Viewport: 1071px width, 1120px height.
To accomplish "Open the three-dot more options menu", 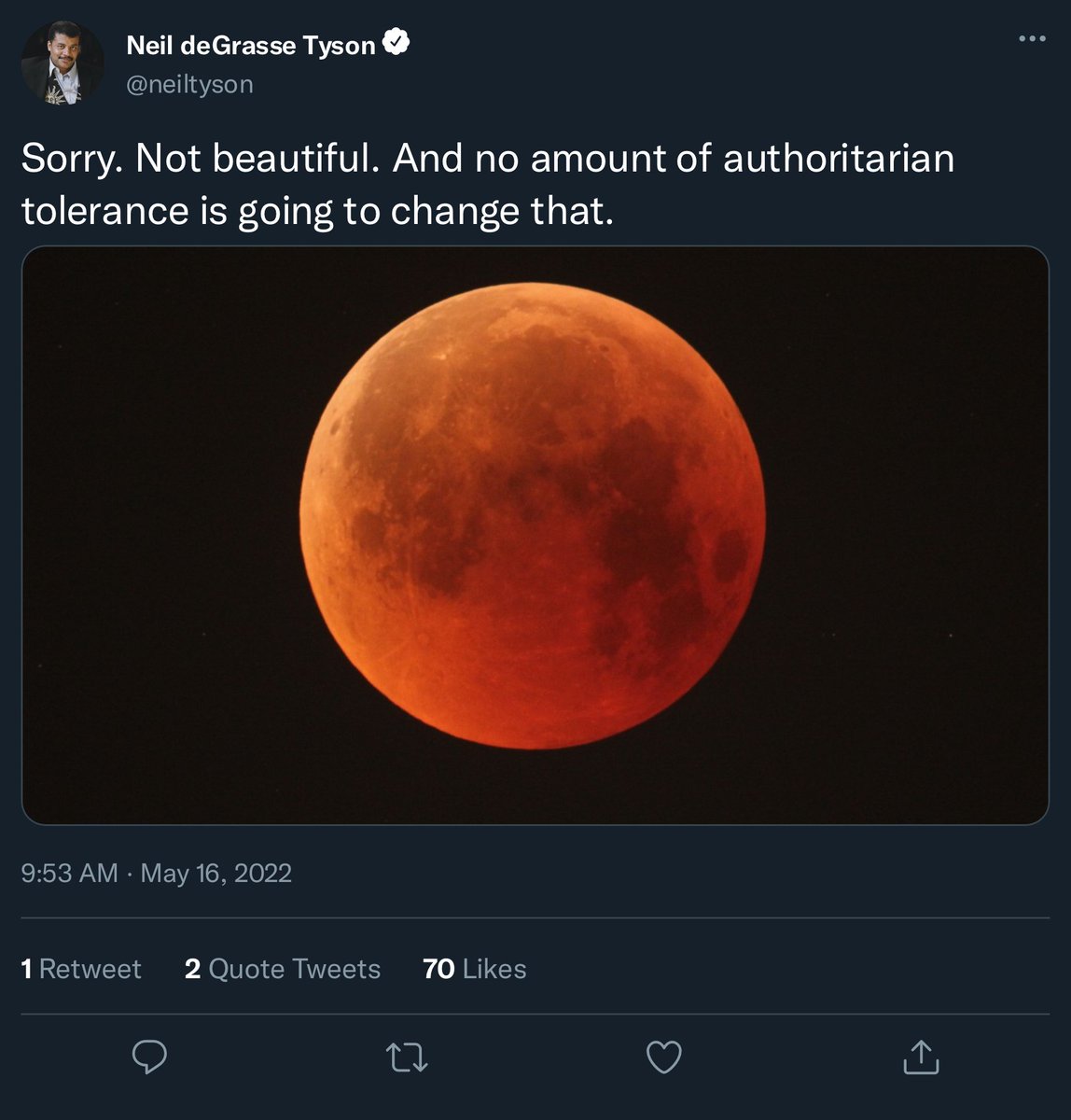I will click(x=1032, y=39).
